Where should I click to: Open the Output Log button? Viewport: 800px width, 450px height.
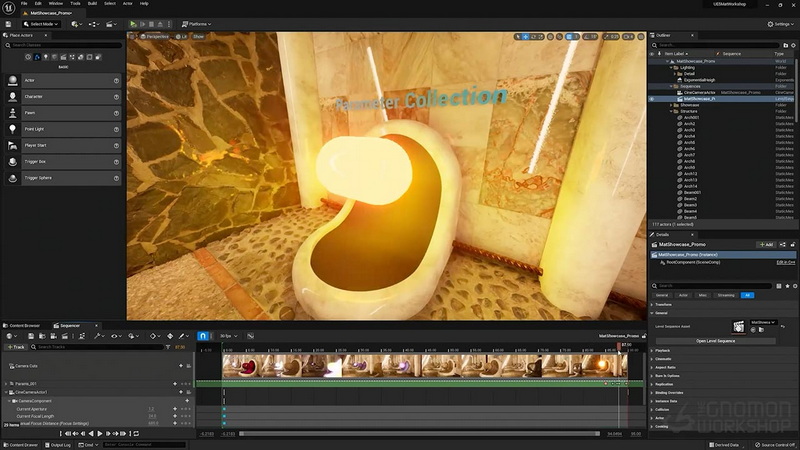pyautogui.click(x=58, y=445)
